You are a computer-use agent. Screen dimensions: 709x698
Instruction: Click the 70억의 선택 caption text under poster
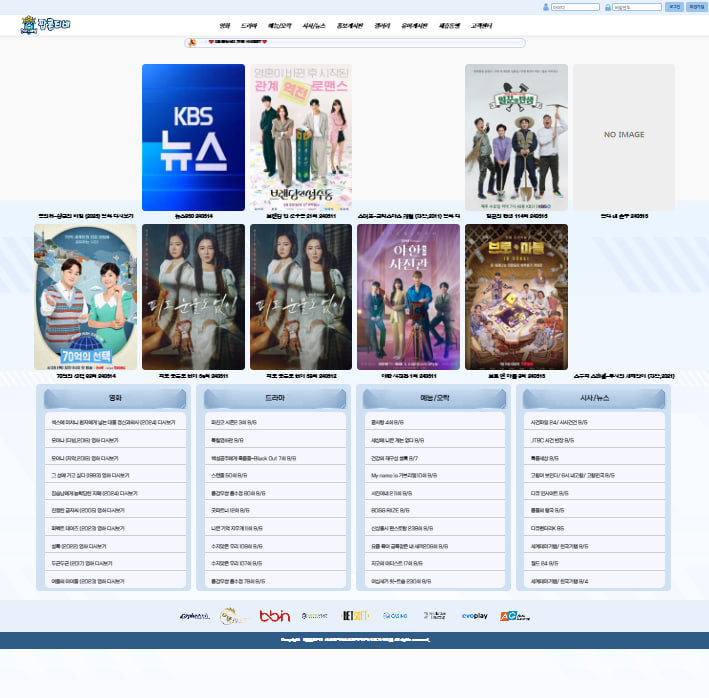click(x=85, y=376)
